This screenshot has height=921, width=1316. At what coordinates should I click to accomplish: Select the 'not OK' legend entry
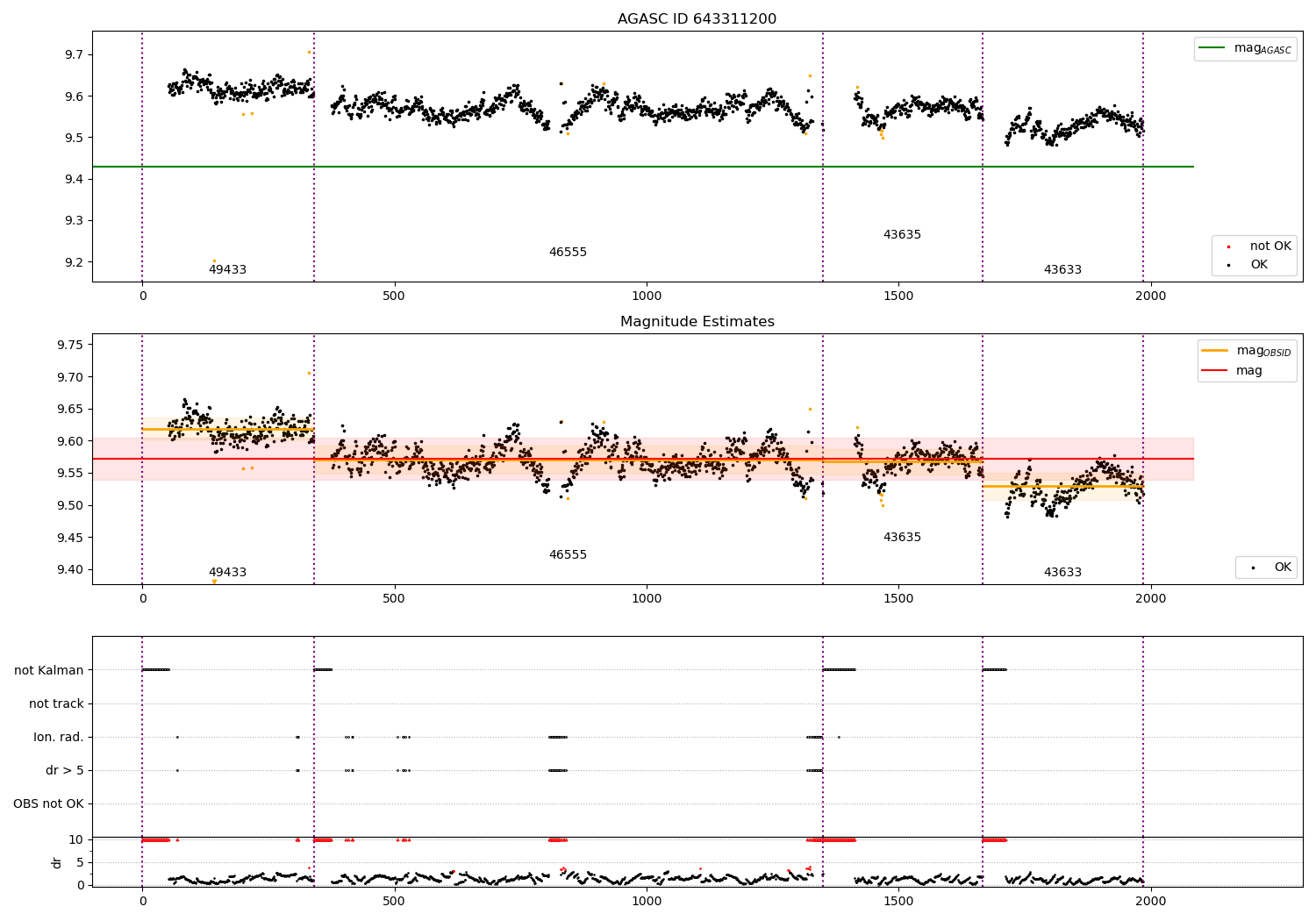point(1260,246)
